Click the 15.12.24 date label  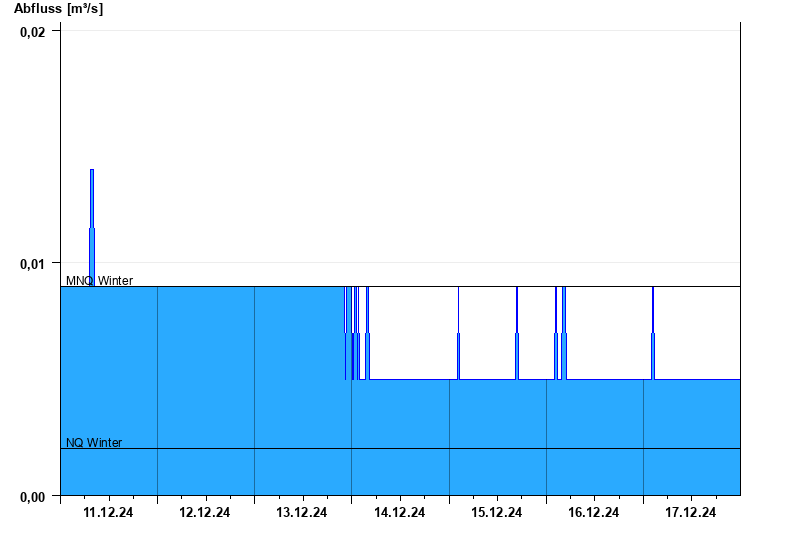496,512
